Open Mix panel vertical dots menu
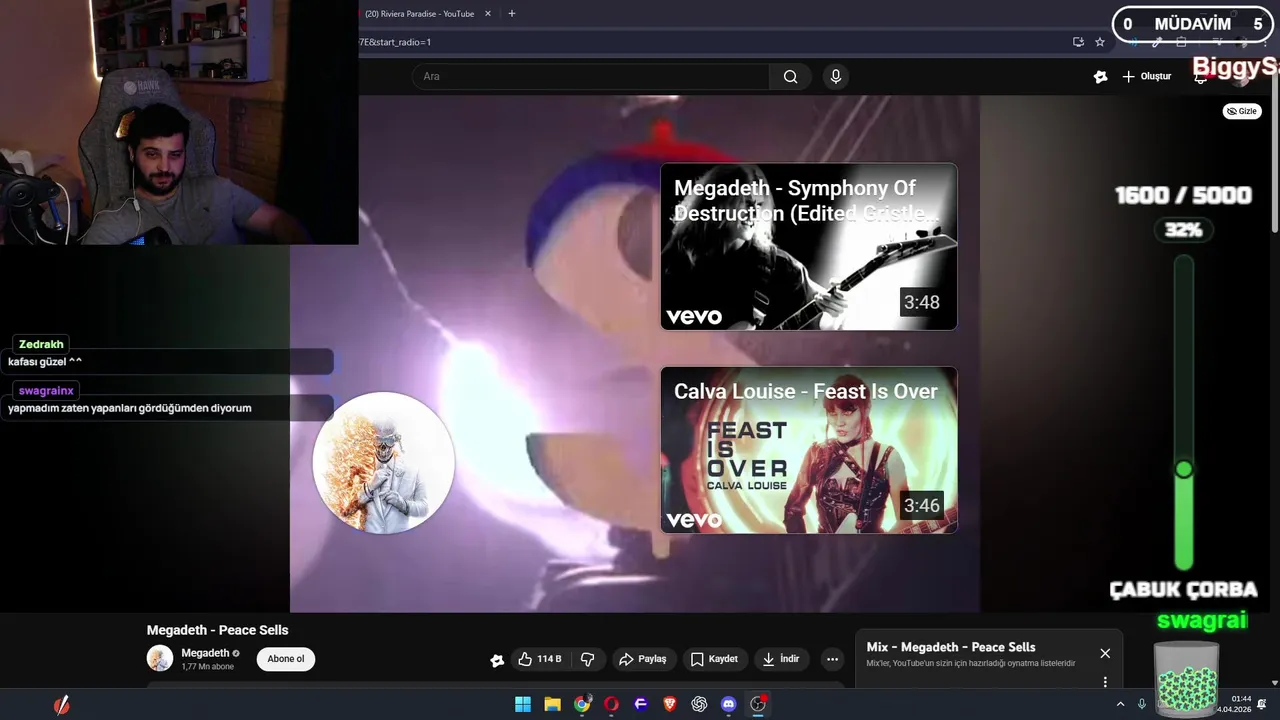Viewport: 1280px width, 720px height. [1105, 682]
